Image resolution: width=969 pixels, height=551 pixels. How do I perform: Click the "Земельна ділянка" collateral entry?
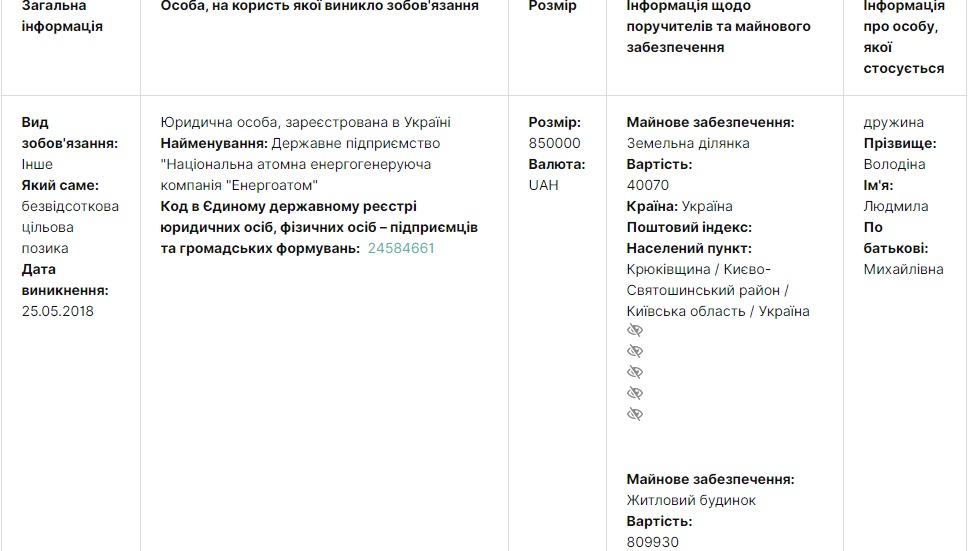click(688, 143)
